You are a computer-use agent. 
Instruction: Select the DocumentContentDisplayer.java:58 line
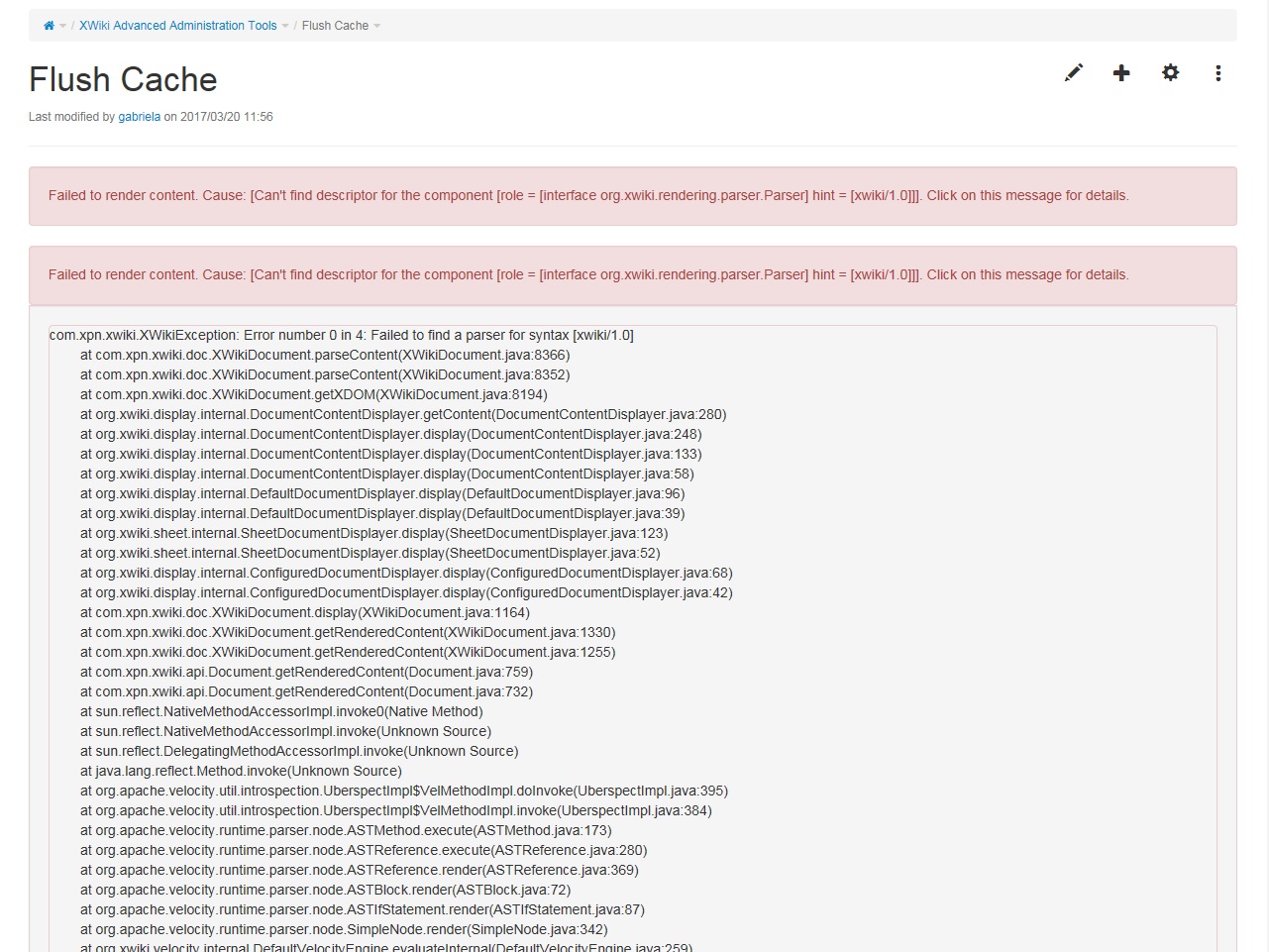pos(387,474)
